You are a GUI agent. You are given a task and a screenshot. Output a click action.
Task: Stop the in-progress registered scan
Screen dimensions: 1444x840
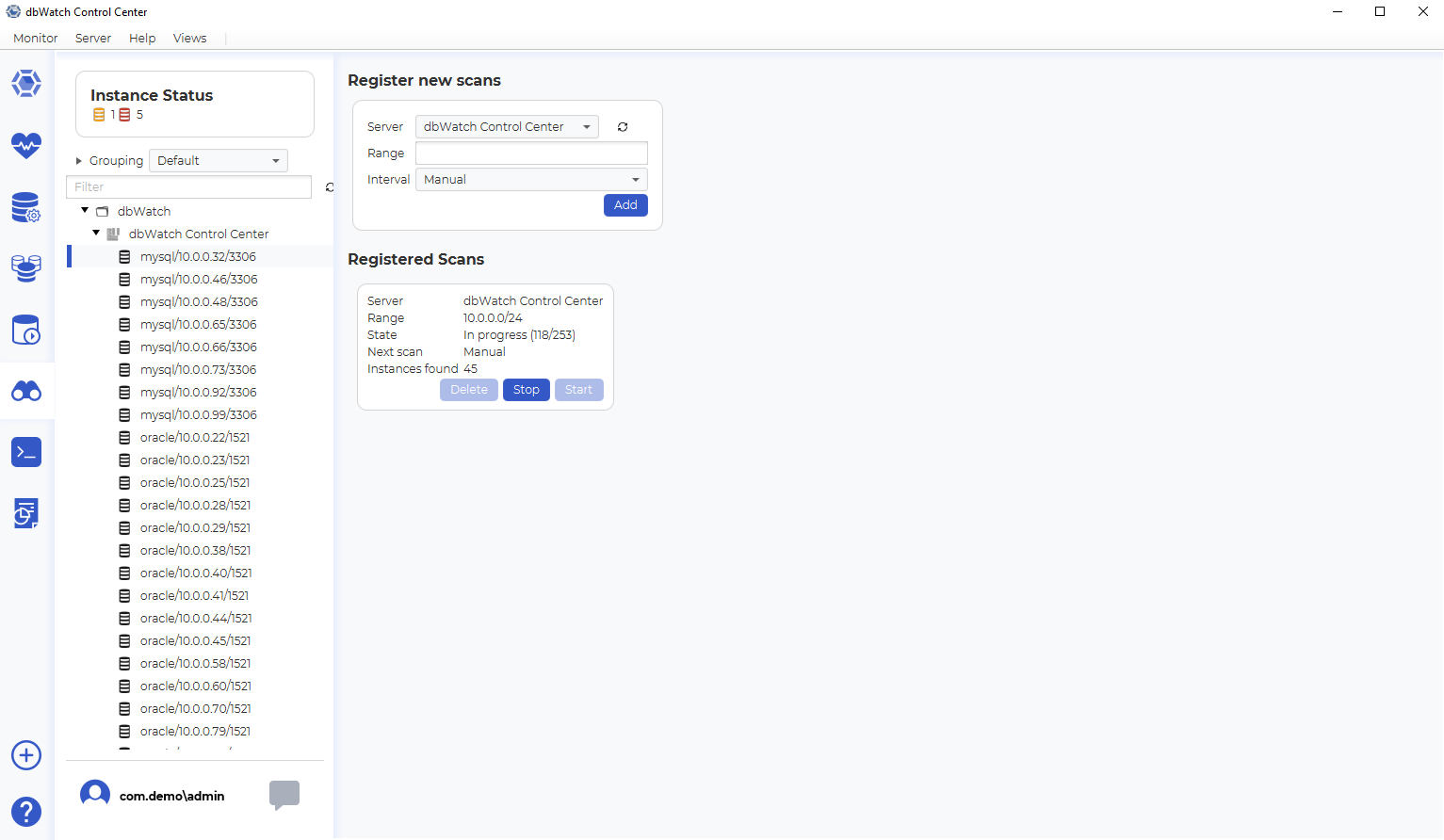[526, 390]
